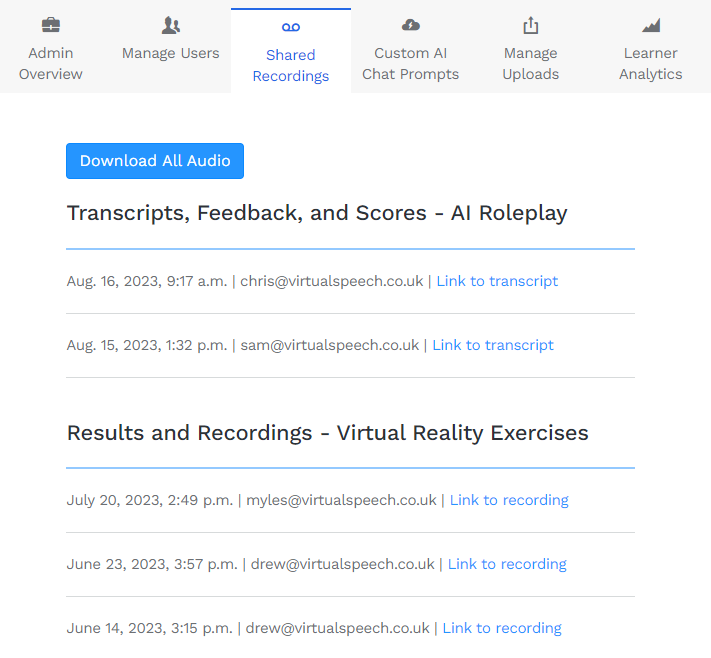Click the Download All Audio button

[155, 161]
